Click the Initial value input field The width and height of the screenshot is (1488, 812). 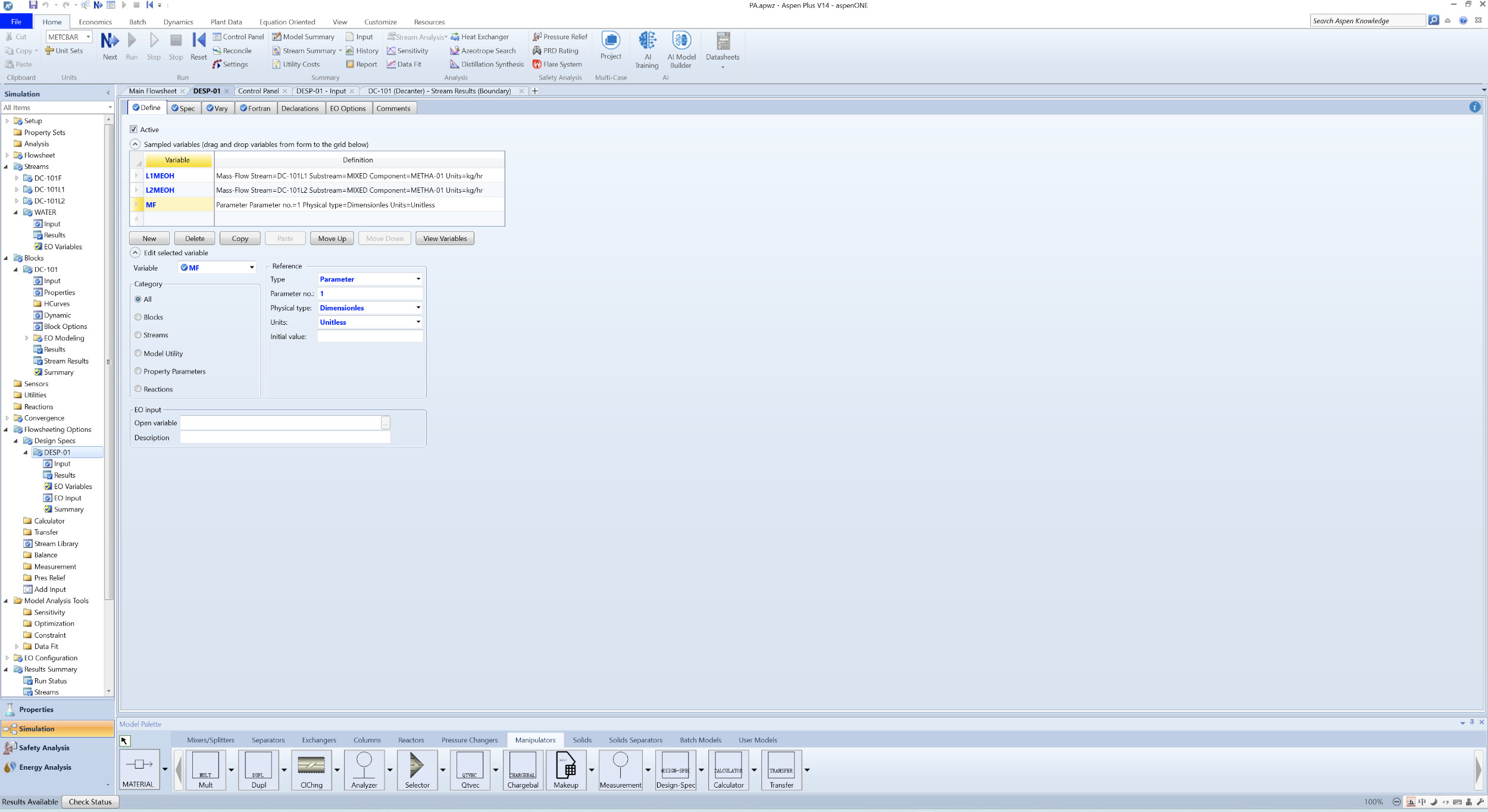(x=370, y=337)
